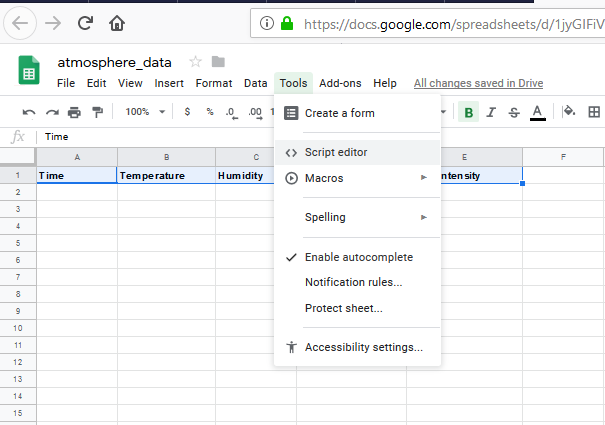Toggle Enable autocomplete option
The height and width of the screenshot is (425, 605).
click(x=358, y=257)
